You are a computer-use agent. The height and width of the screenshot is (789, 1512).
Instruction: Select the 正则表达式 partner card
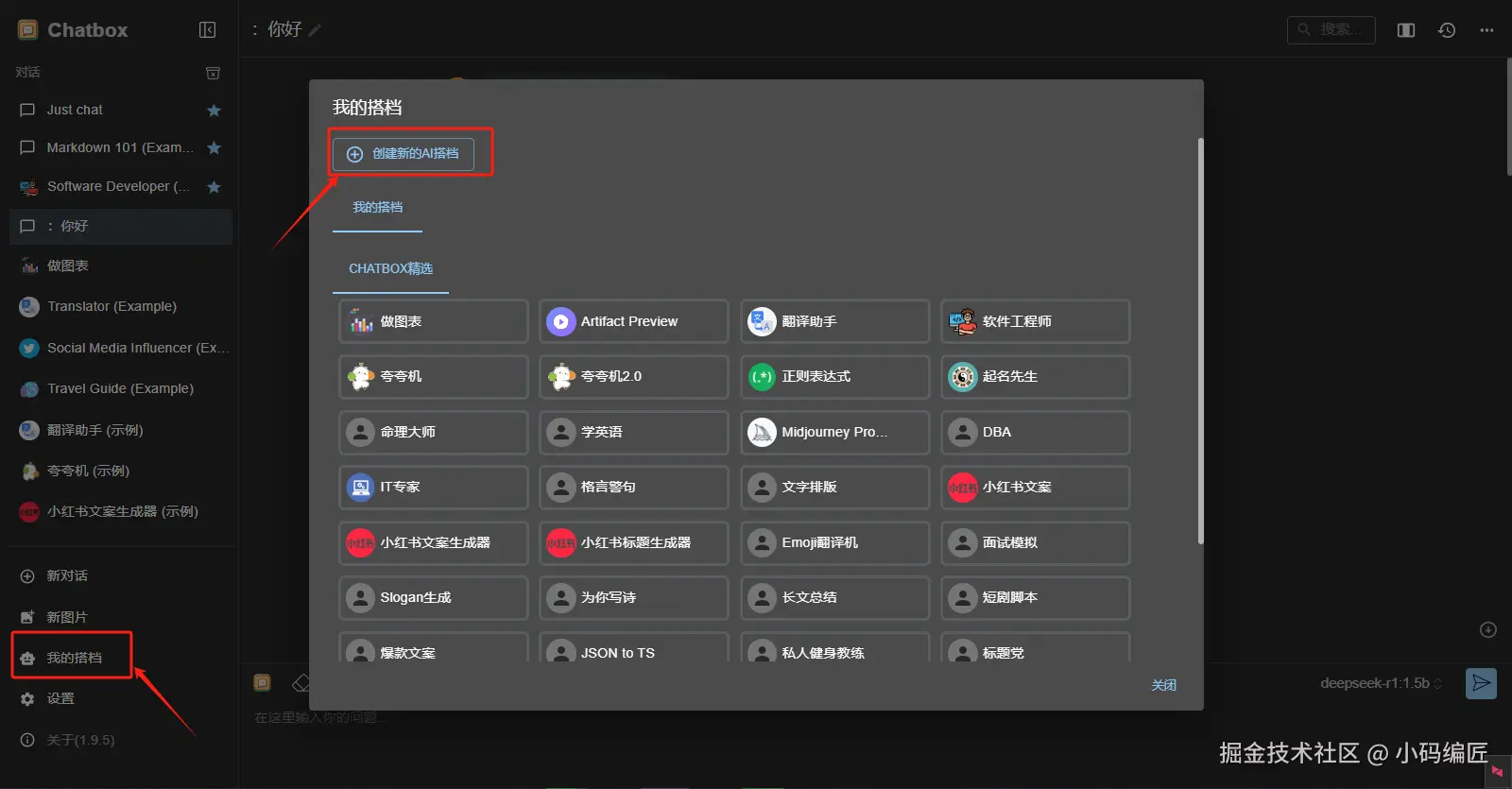(834, 376)
